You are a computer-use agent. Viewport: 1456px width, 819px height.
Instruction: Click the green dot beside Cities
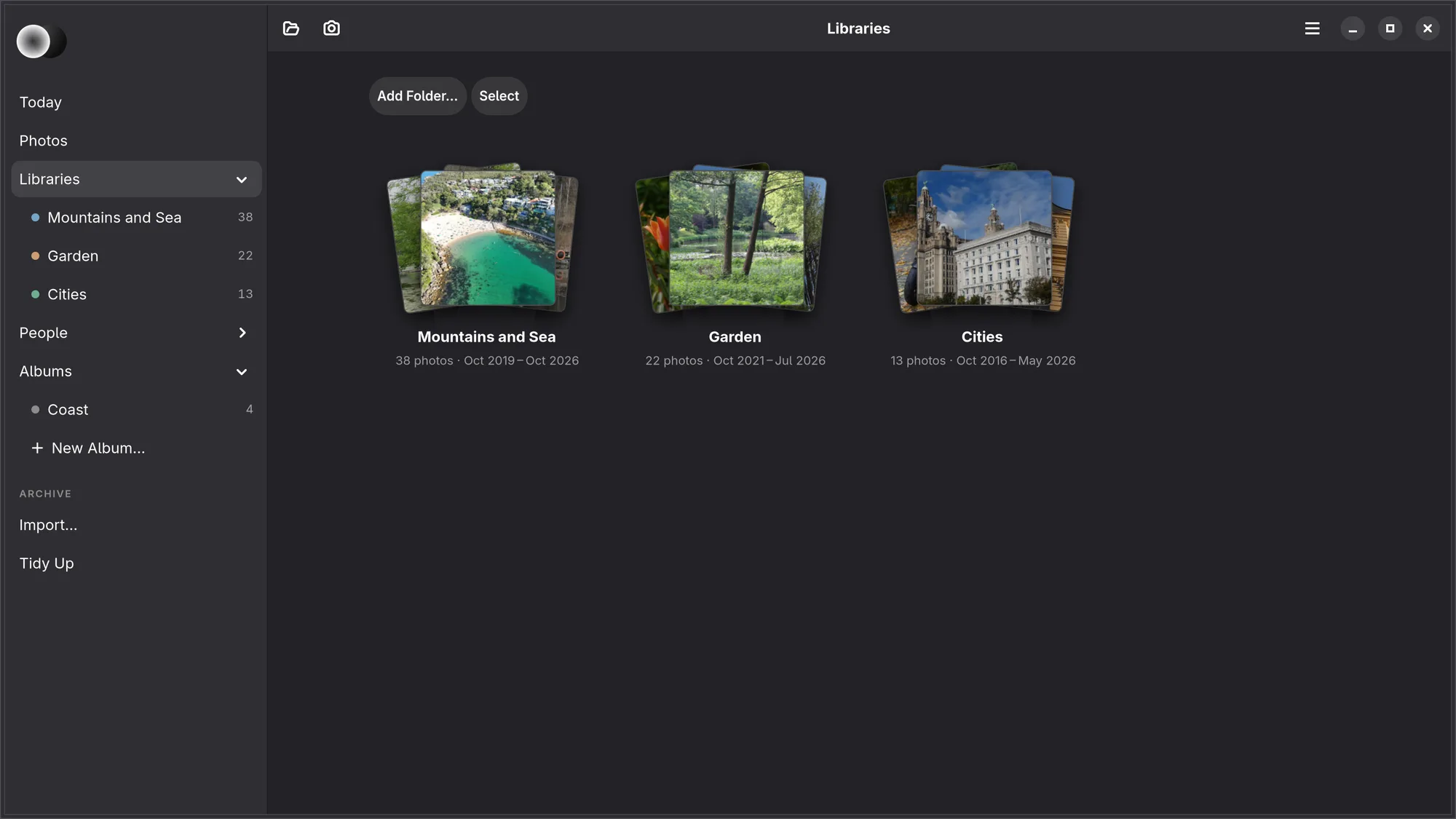pyautogui.click(x=35, y=294)
